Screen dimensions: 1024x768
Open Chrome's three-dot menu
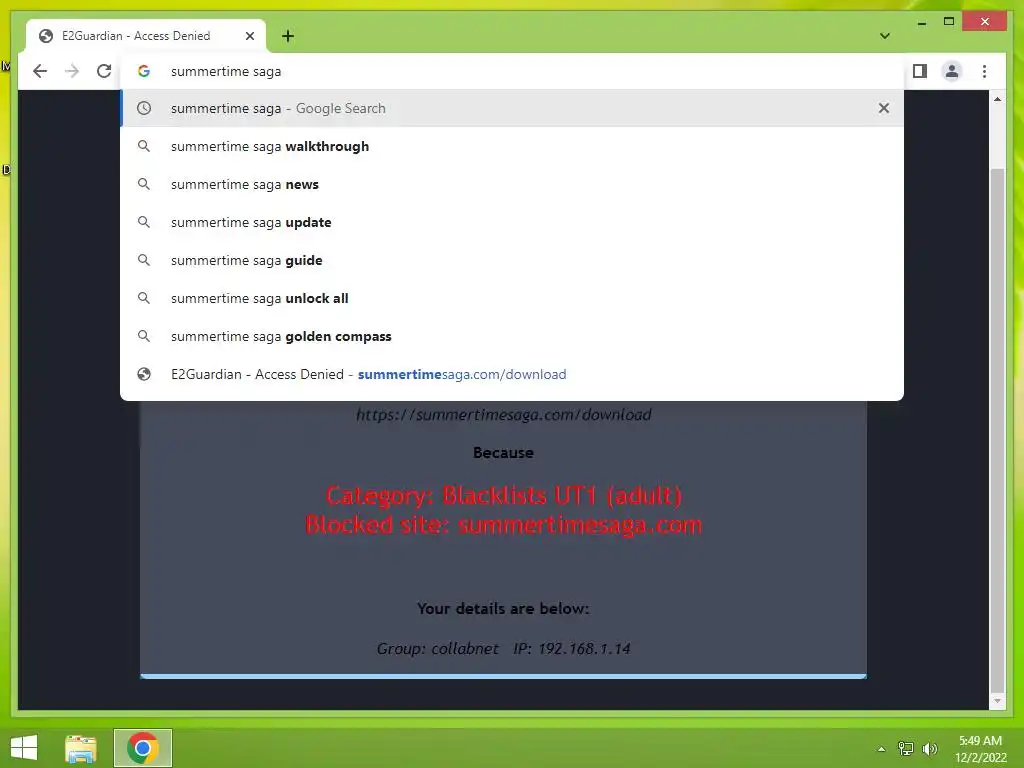point(984,71)
